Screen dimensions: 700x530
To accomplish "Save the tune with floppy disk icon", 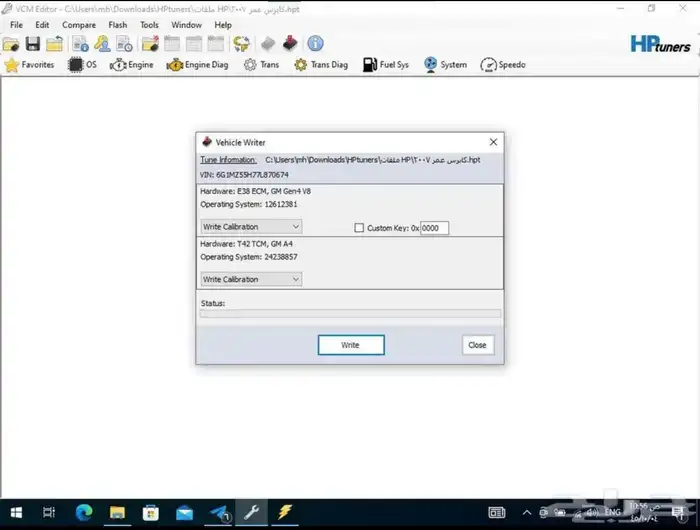I will click(x=33, y=44).
